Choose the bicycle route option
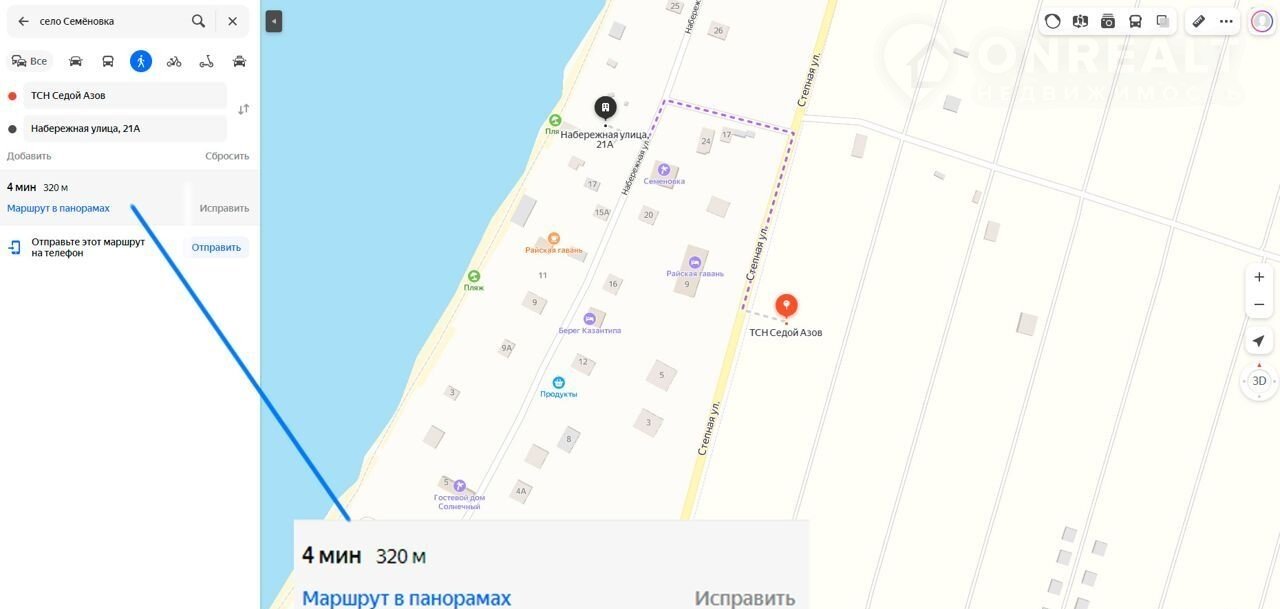This screenshot has height=609, width=1280. [174, 61]
